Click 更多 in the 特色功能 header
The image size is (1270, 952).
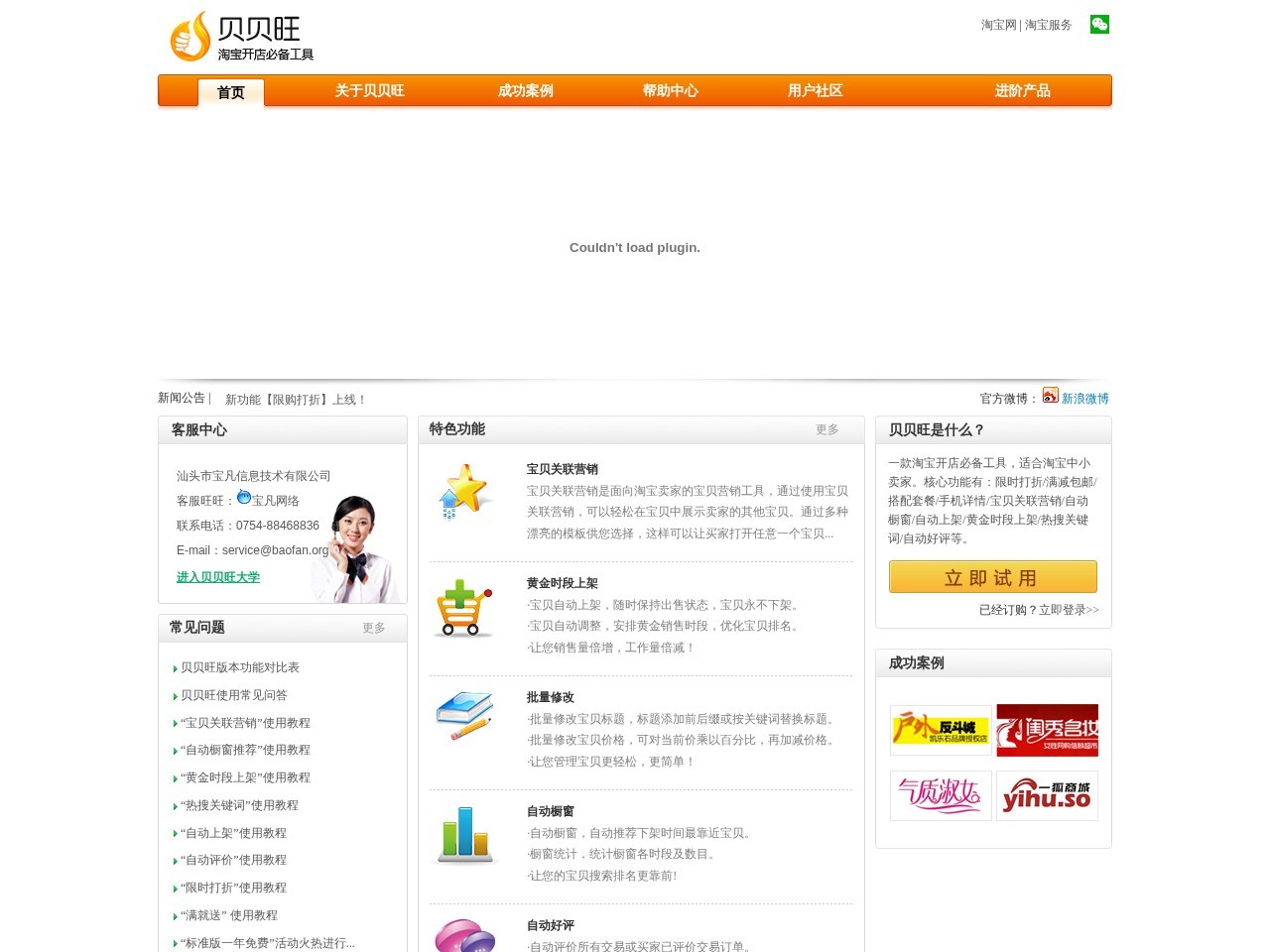pyautogui.click(x=827, y=429)
